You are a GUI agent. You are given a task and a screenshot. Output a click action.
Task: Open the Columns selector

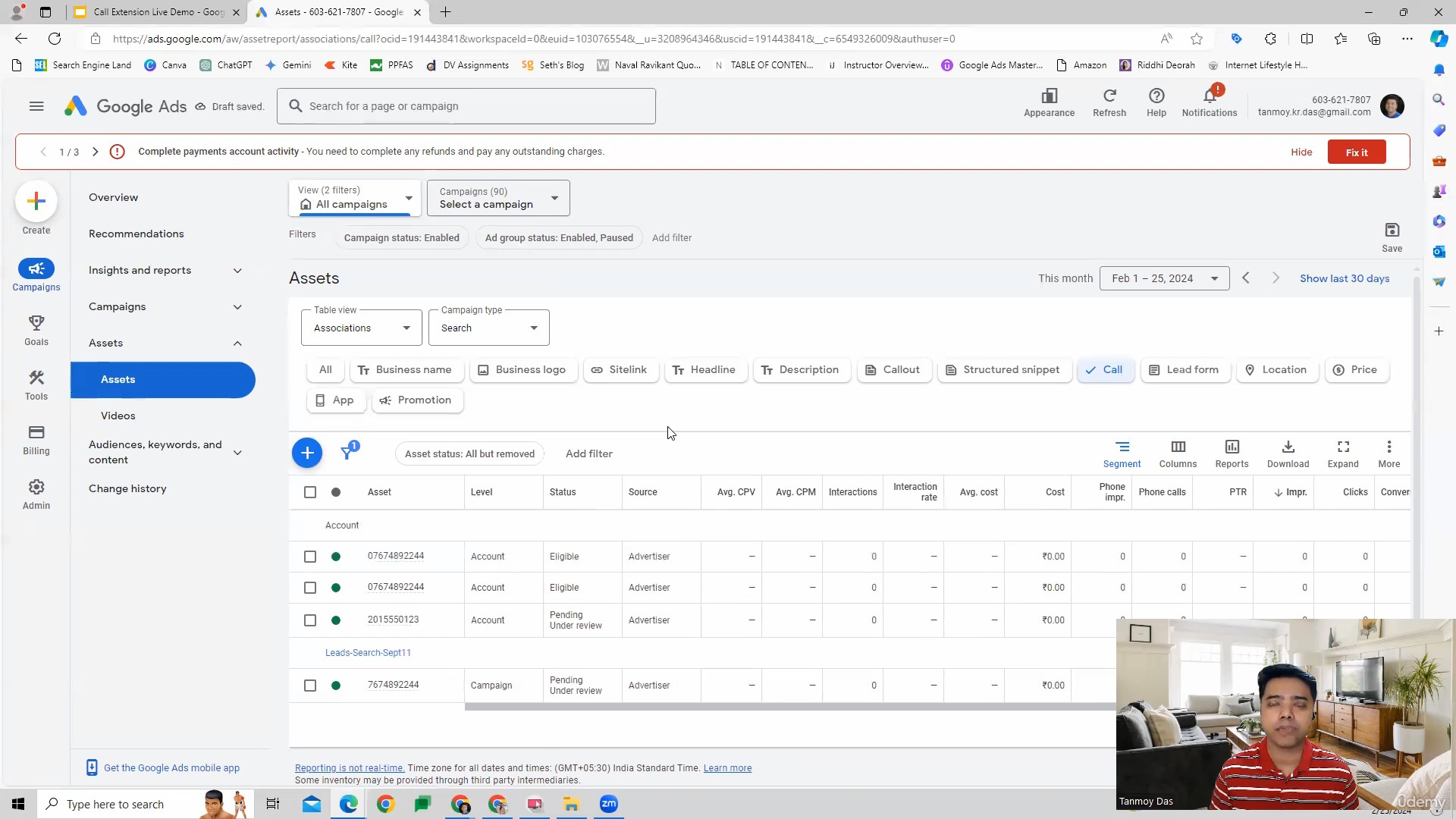tap(1178, 453)
